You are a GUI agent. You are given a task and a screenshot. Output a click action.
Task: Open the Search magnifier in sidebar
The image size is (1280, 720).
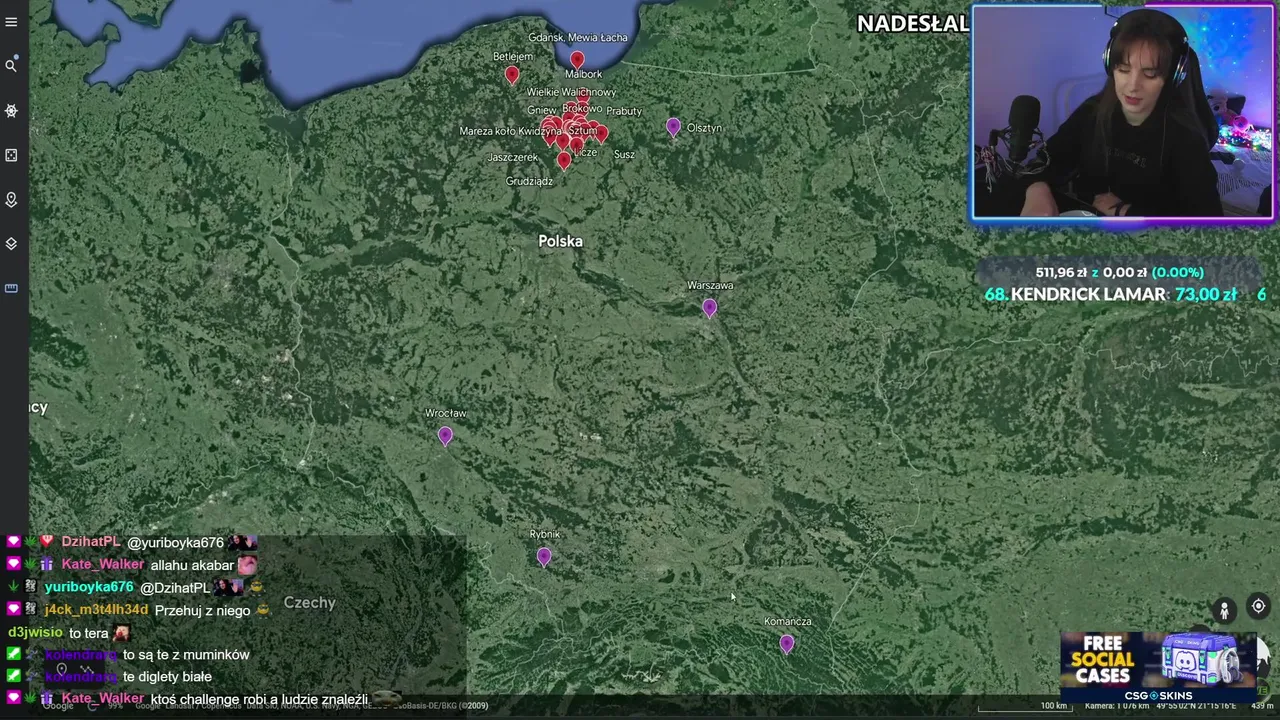[11, 66]
